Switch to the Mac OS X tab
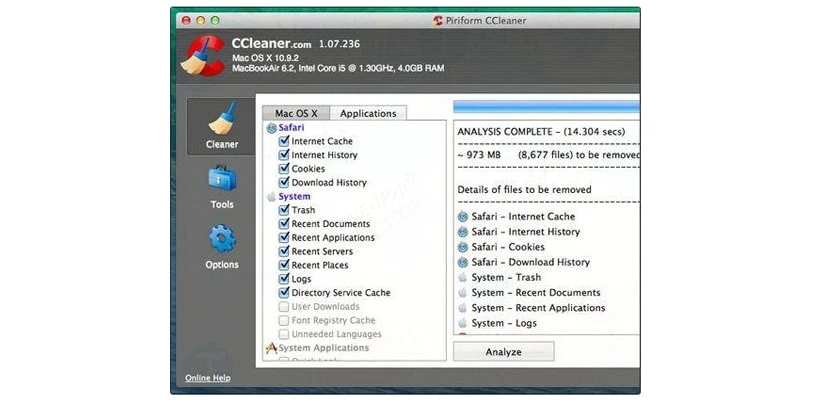Viewport: 840px width, 400px height. click(296, 114)
